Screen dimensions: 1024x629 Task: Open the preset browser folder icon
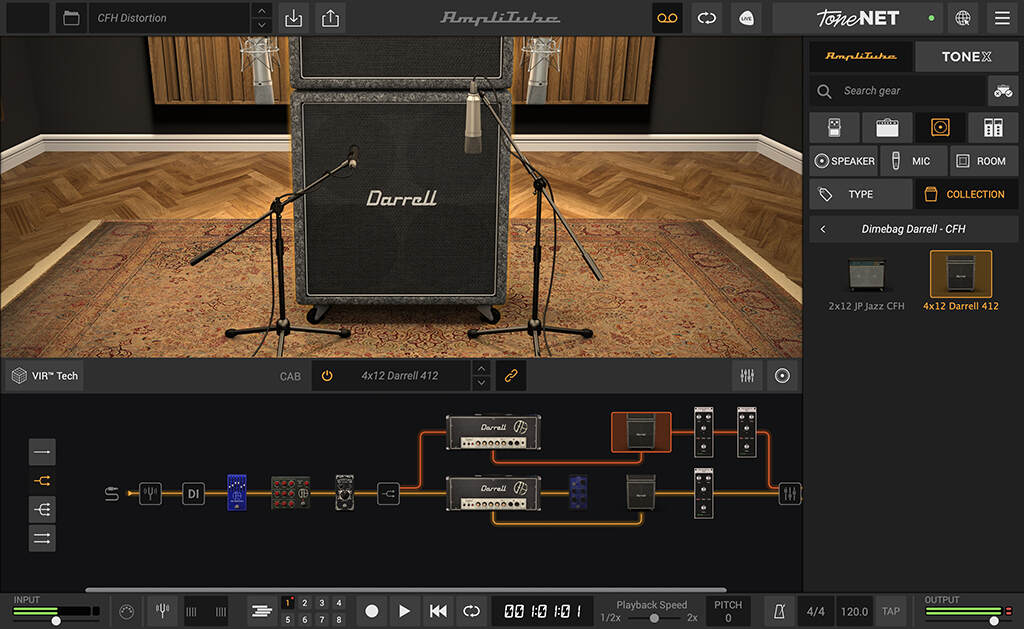70,18
